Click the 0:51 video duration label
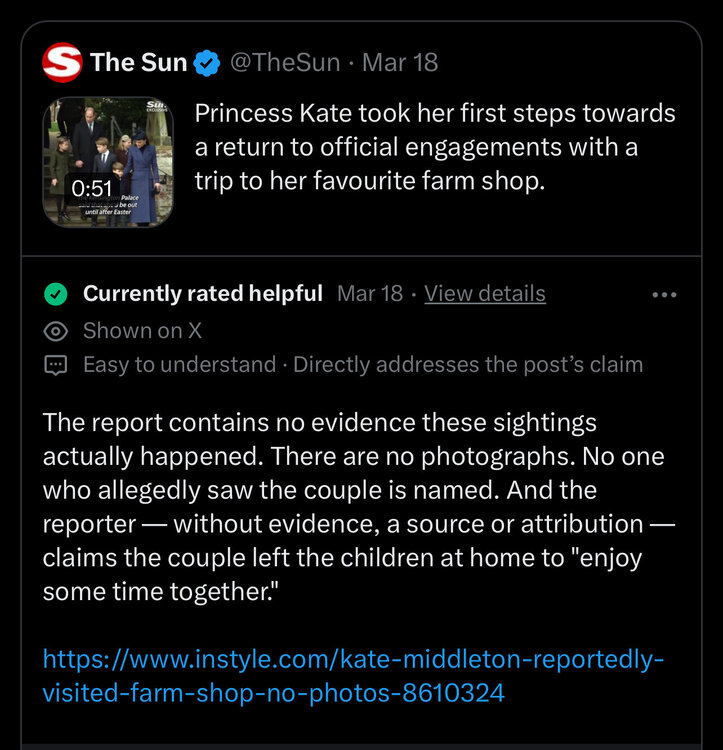Screen dimensions: 723x750 tap(91, 187)
